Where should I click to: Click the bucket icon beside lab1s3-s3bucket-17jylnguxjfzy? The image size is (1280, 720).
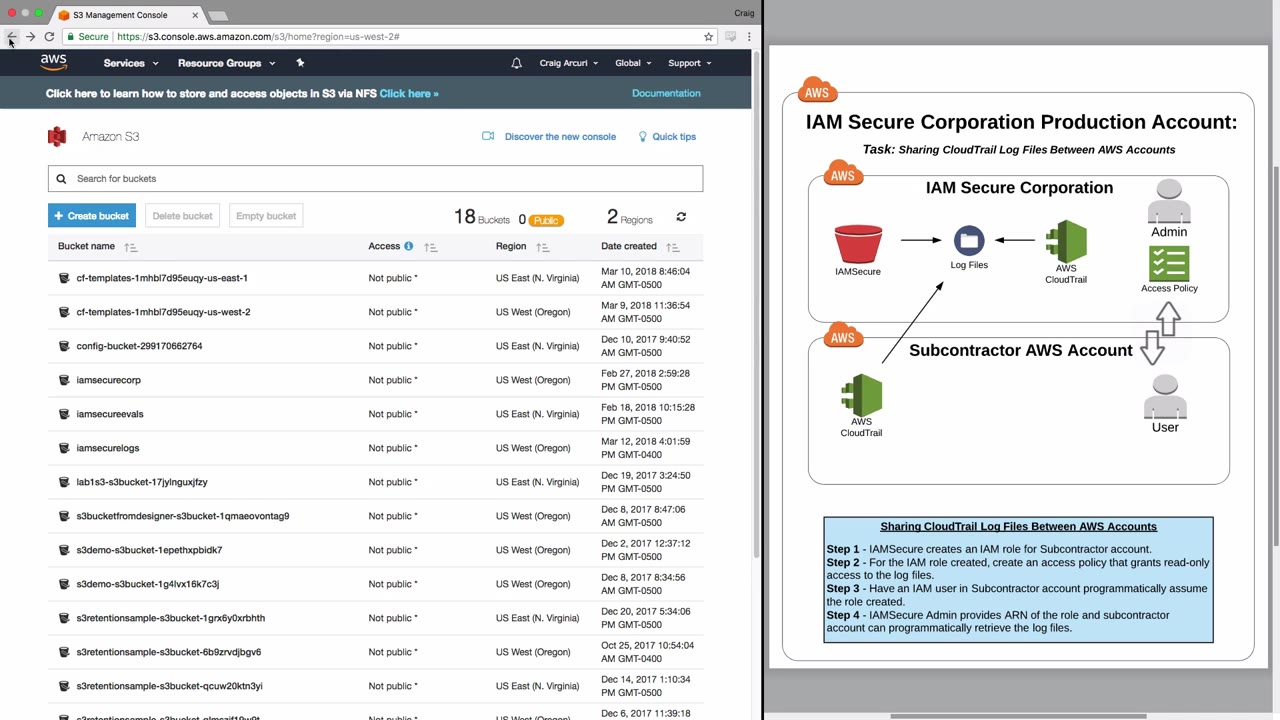pyautogui.click(x=64, y=482)
